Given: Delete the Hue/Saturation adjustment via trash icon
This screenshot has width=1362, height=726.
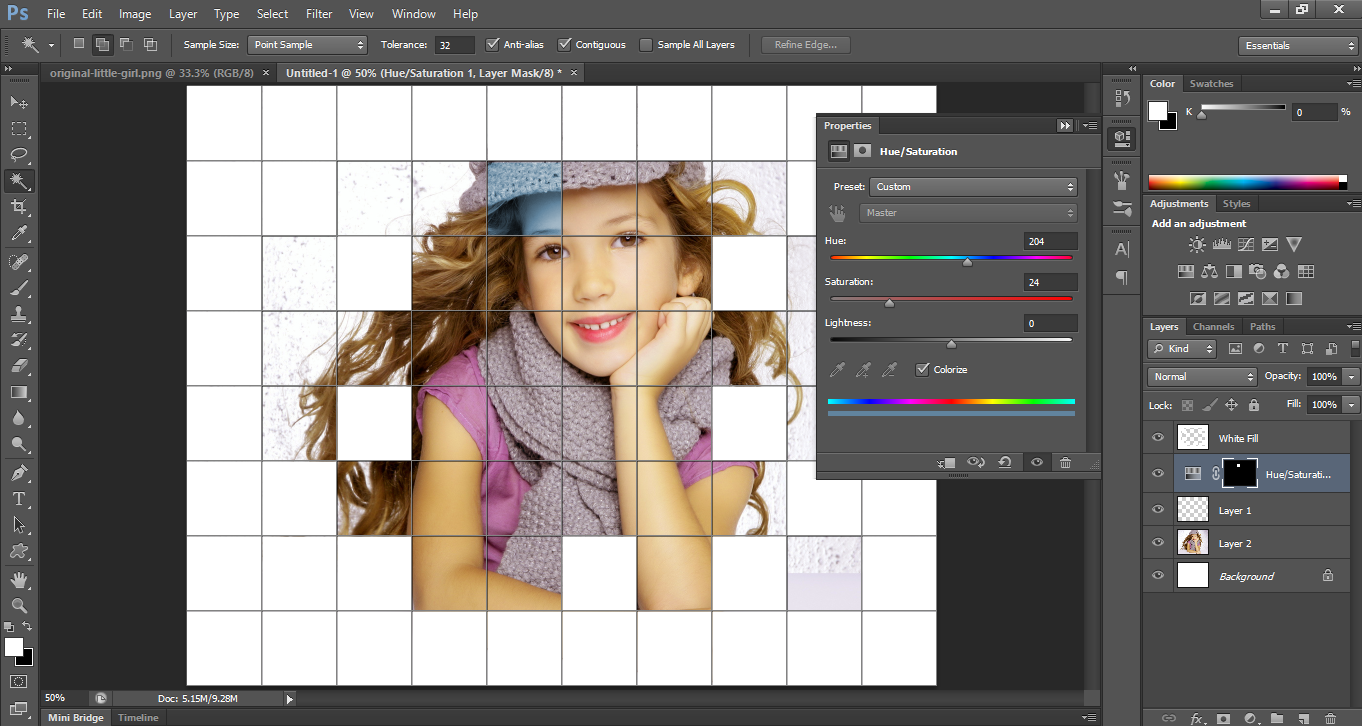Looking at the screenshot, I should (x=1065, y=462).
